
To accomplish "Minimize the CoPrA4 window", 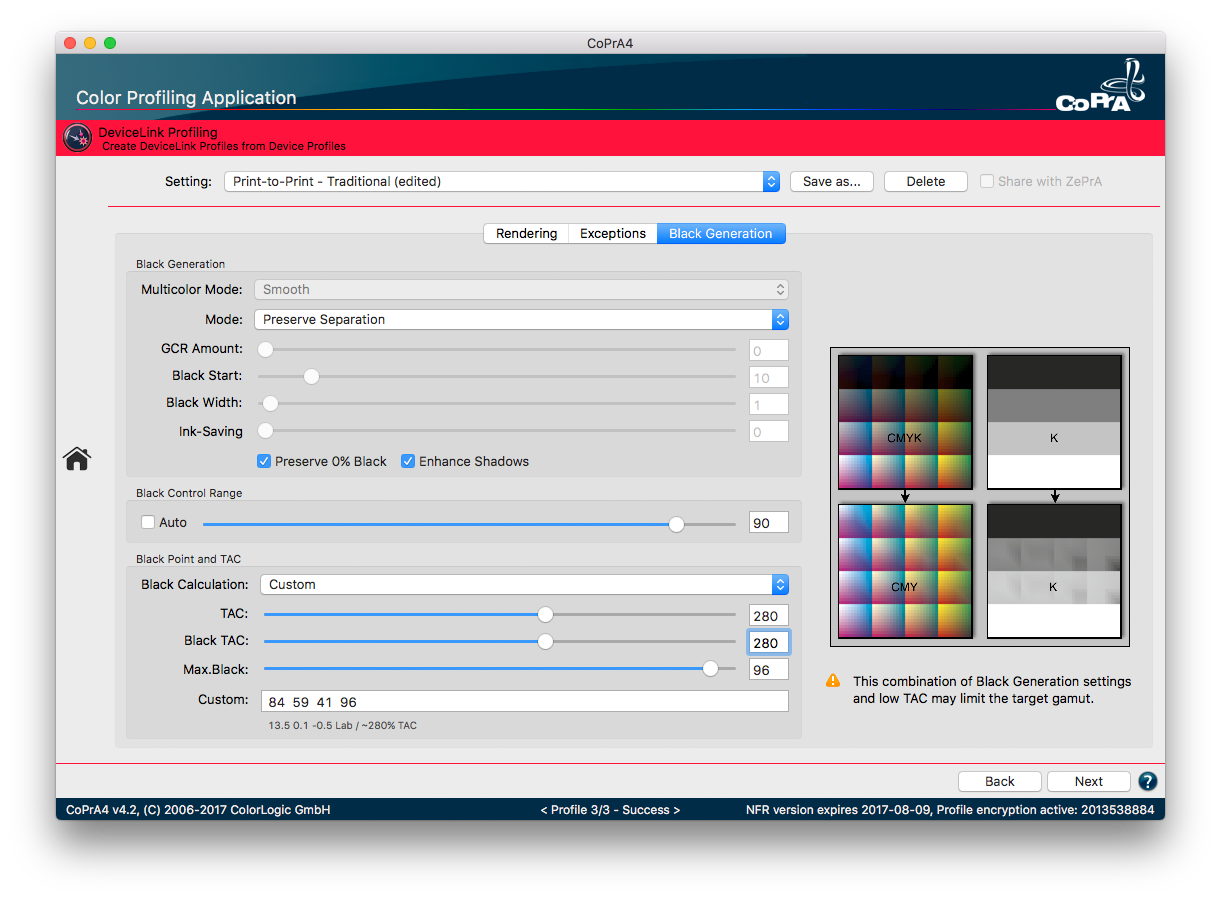I will pos(90,43).
